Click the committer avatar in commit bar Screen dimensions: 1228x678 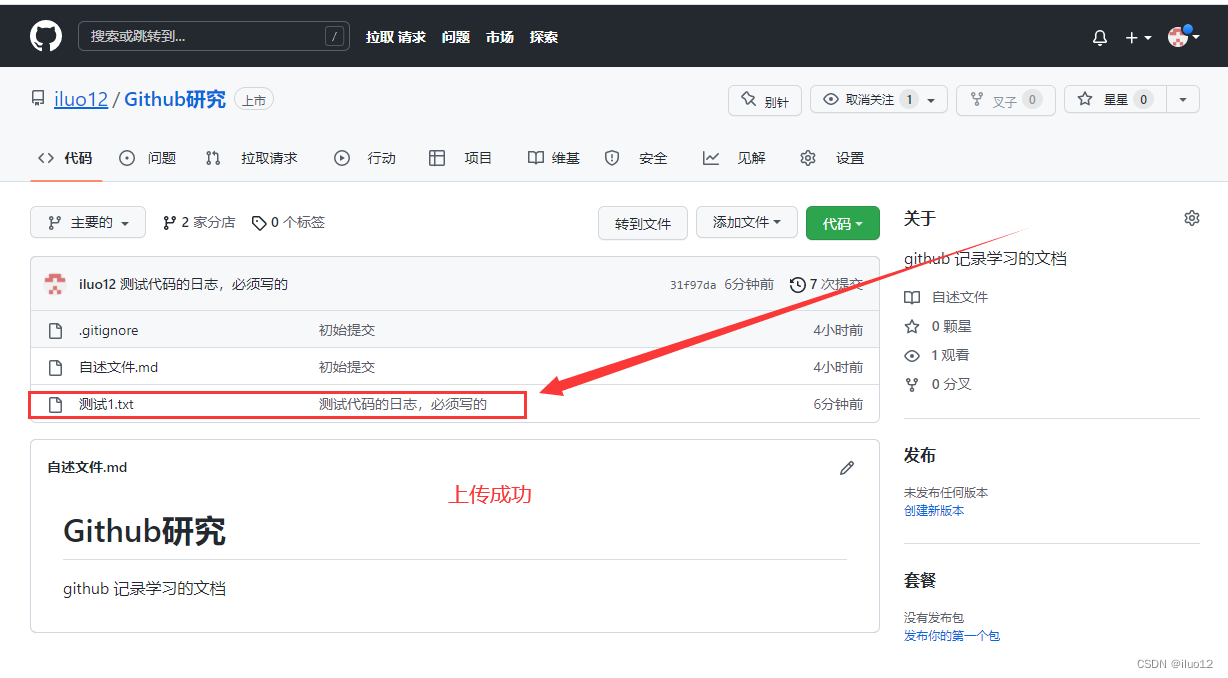[x=56, y=284]
